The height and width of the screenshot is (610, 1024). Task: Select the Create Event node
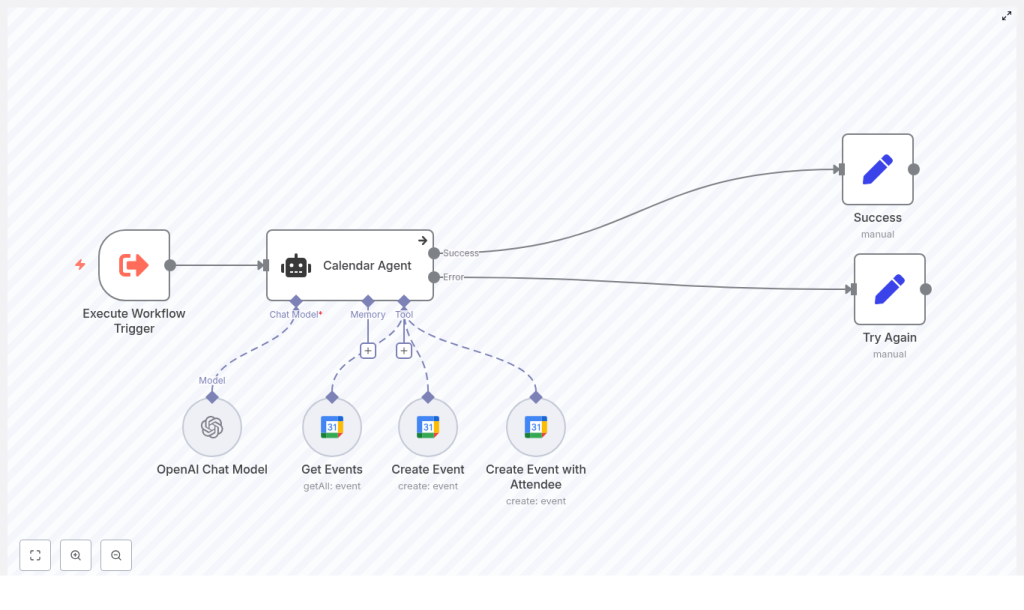(x=427, y=426)
